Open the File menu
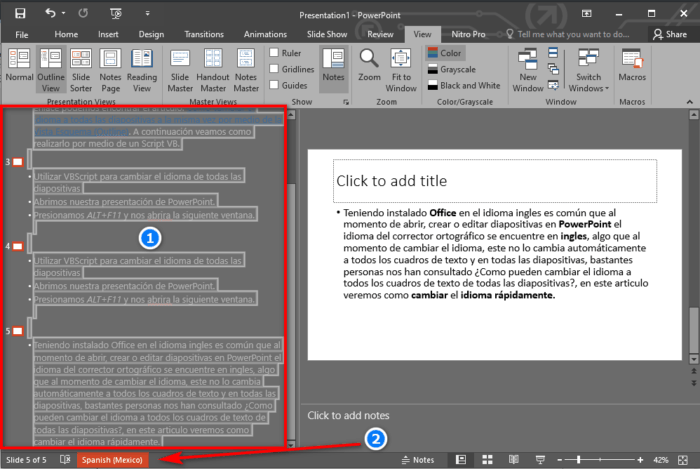Image resolution: width=700 pixels, height=469 pixels. pos(21,34)
